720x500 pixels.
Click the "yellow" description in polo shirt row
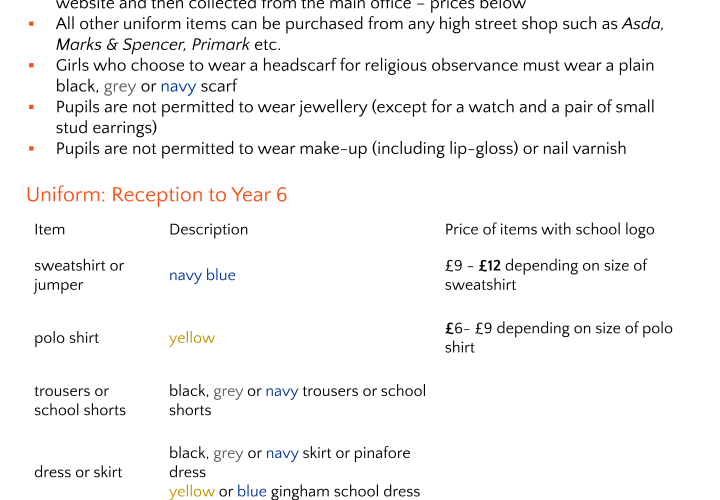(x=192, y=338)
